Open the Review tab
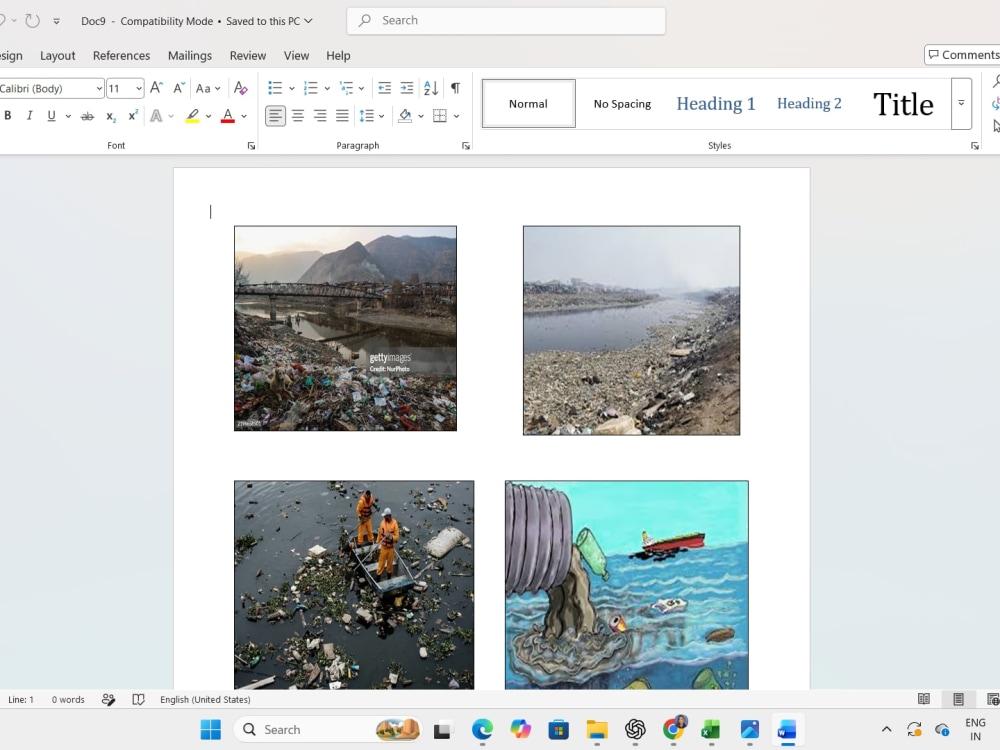This screenshot has width=1000, height=750. coord(247,55)
